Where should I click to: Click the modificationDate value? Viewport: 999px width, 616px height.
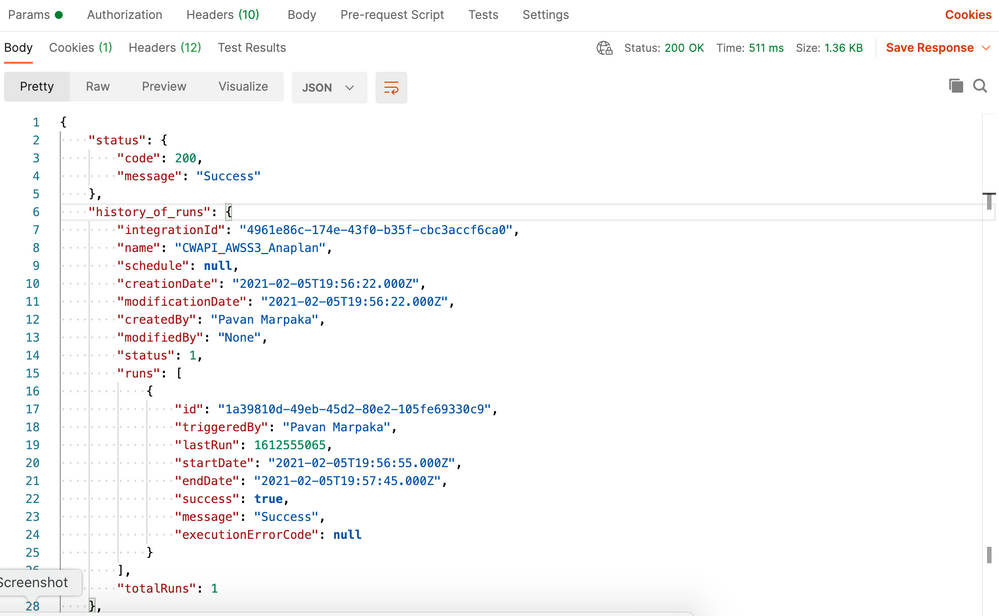[x=354, y=301]
